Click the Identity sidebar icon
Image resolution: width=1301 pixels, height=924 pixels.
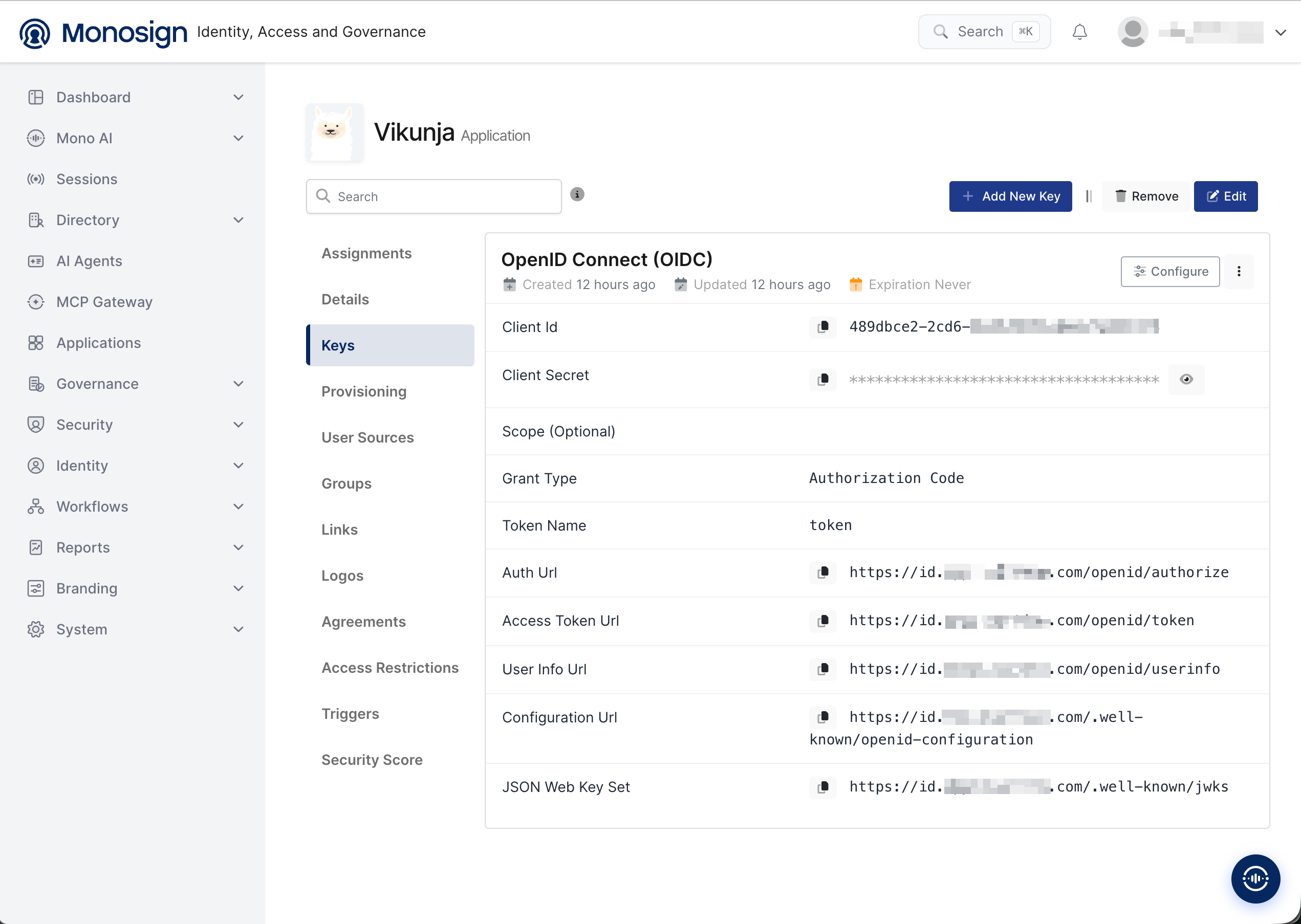[36, 466]
